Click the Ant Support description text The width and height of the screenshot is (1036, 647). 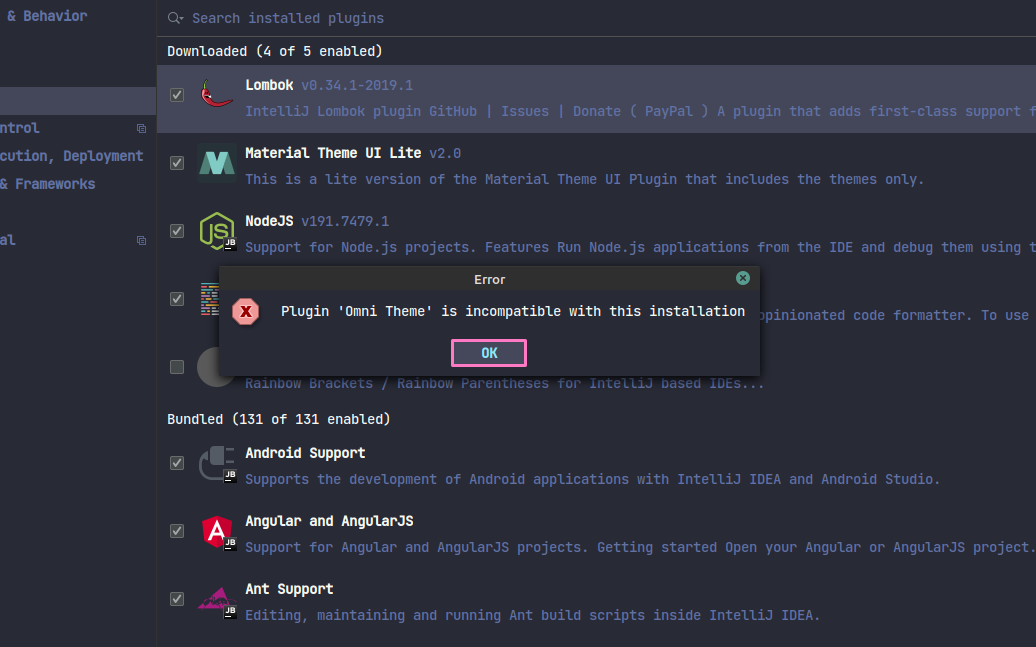point(533,616)
